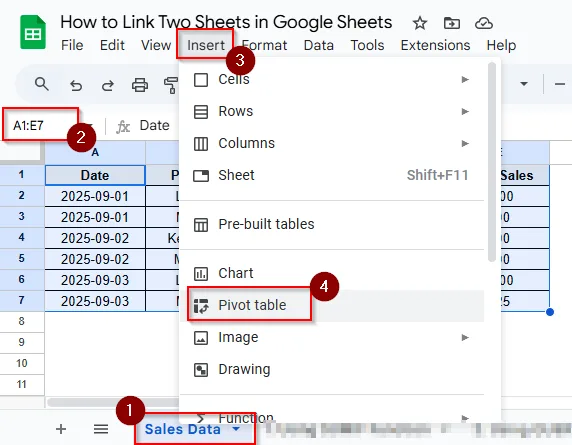
Task: Check cloud save status icon
Action: pos(484,23)
